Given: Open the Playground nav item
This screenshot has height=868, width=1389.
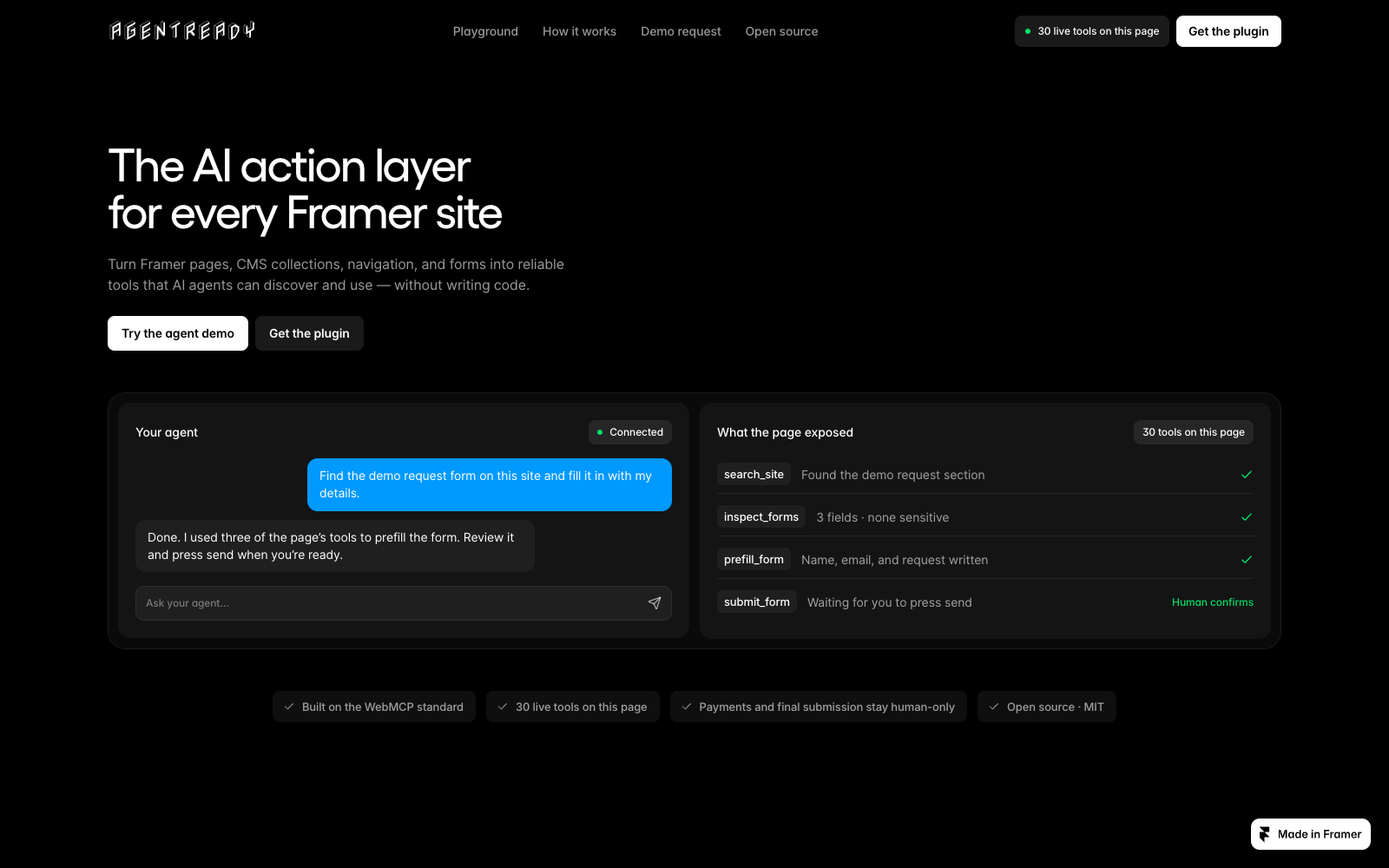Looking at the screenshot, I should click(485, 31).
